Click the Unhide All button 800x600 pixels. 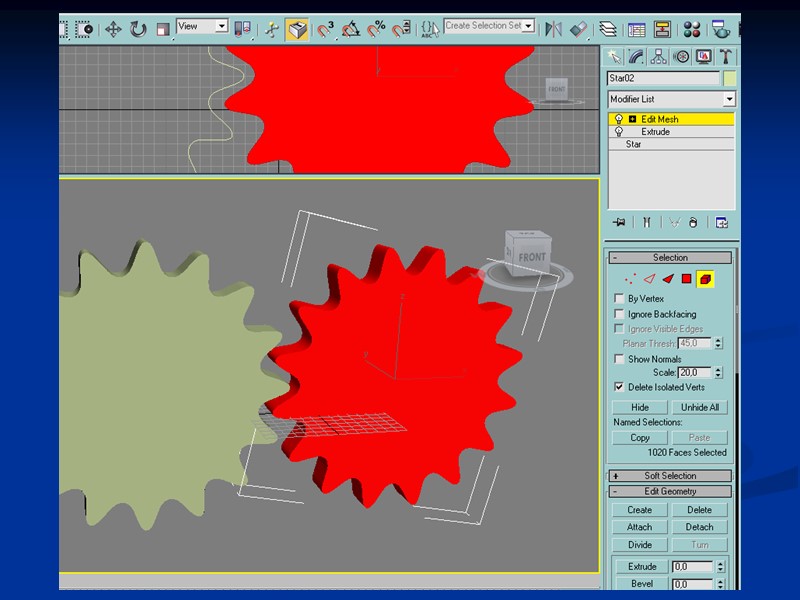click(x=700, y=407)
